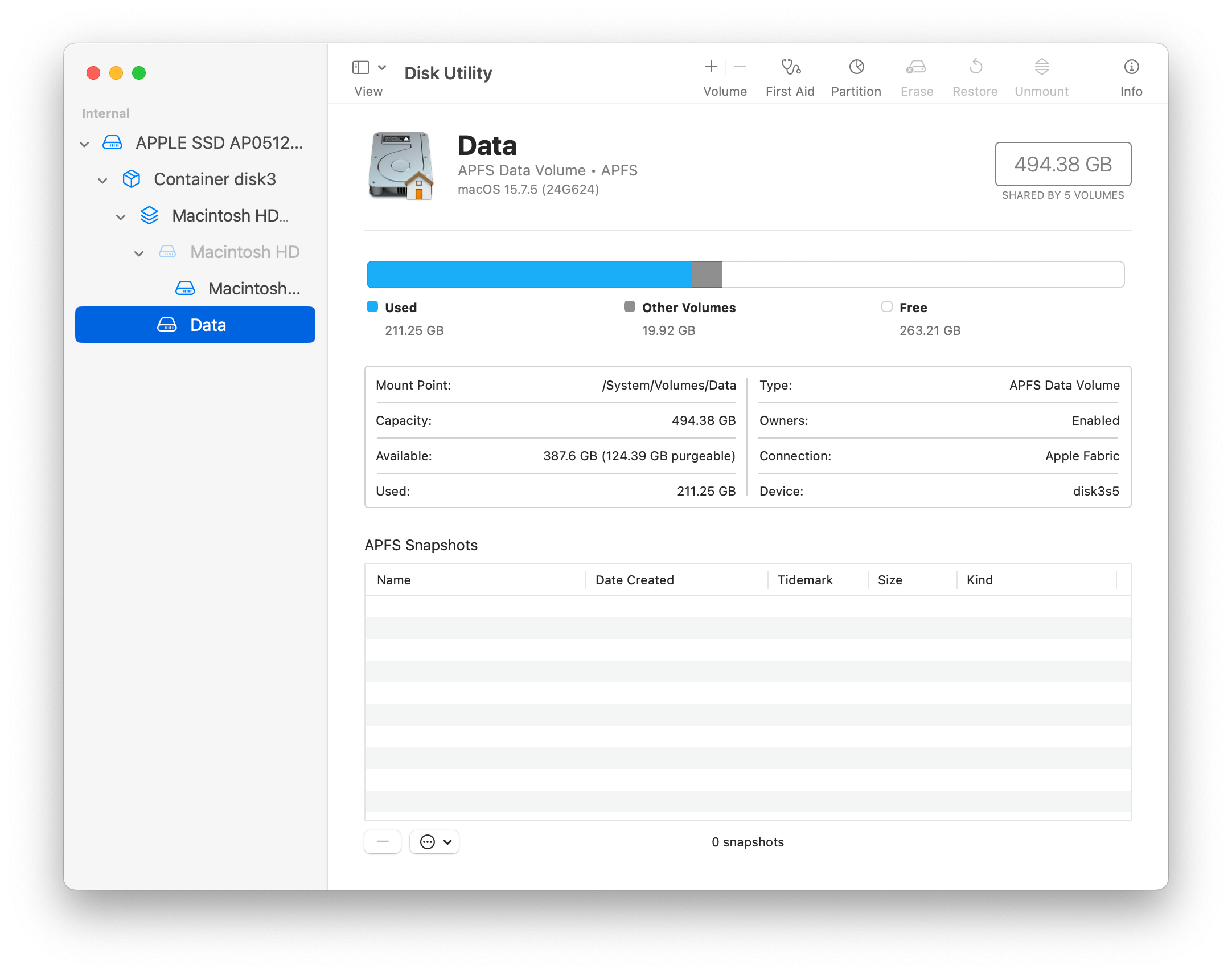Collapse the Container disk3 row

[x=102, y=180]
